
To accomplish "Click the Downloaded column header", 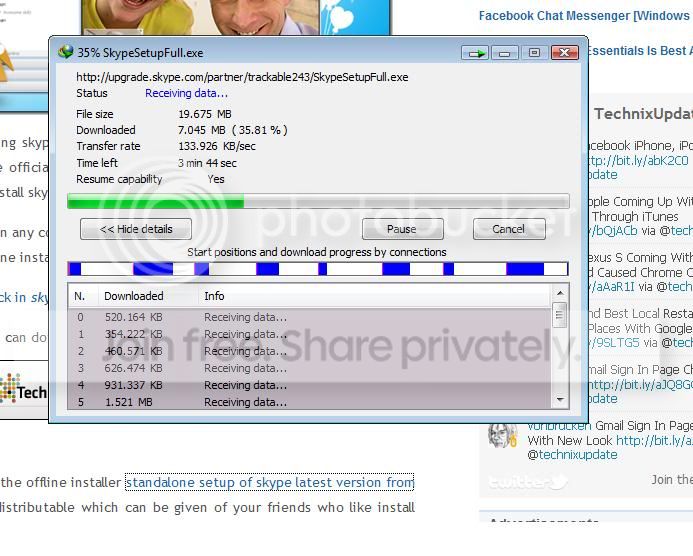I will 148,296.
